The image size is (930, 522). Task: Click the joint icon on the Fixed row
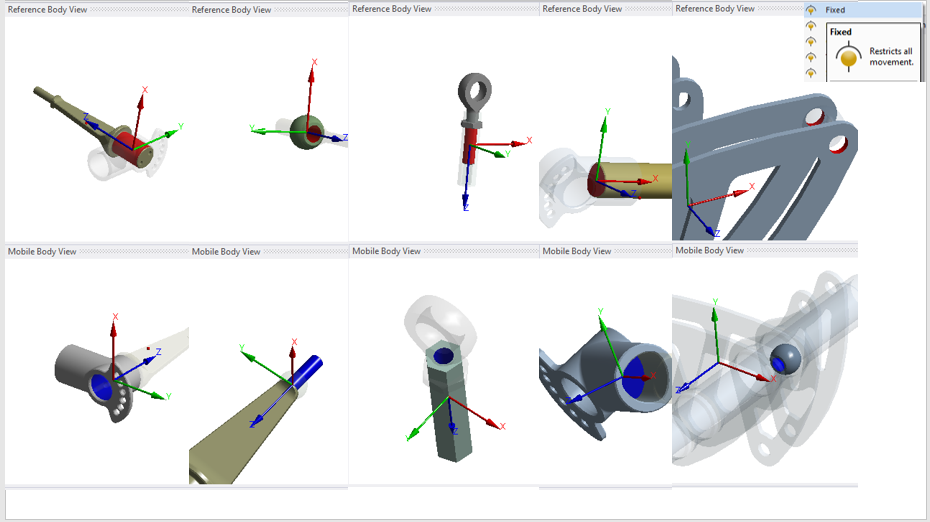(811, 10)
